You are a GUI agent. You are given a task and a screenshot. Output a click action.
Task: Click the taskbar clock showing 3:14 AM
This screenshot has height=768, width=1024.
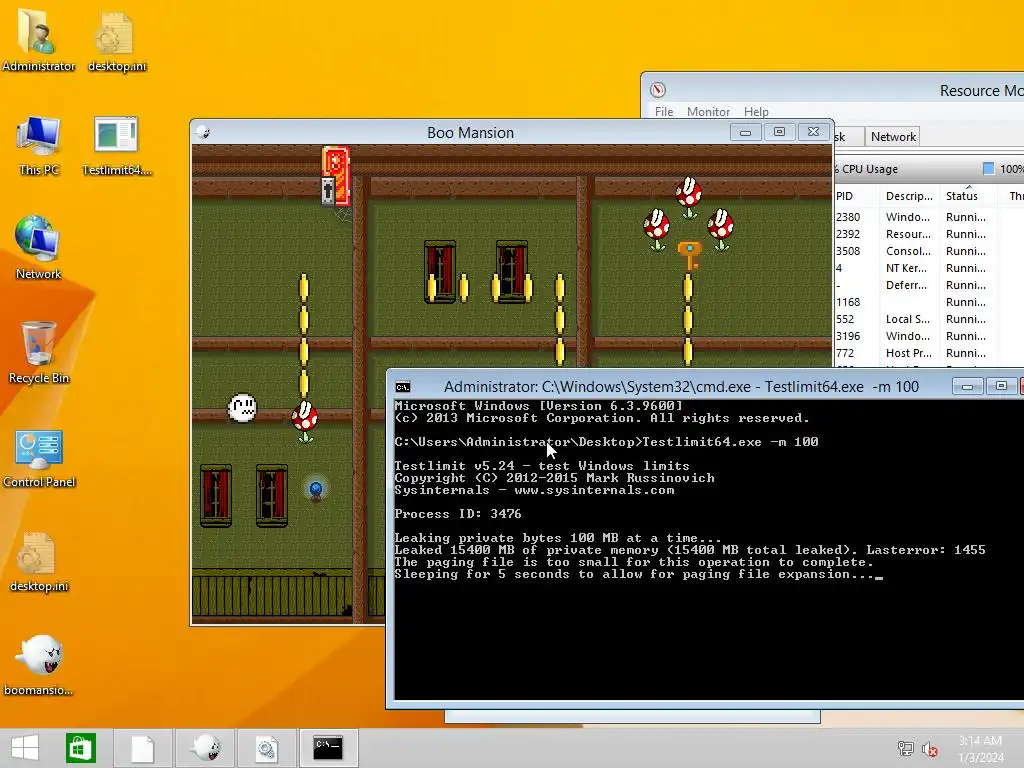[980, 748]
